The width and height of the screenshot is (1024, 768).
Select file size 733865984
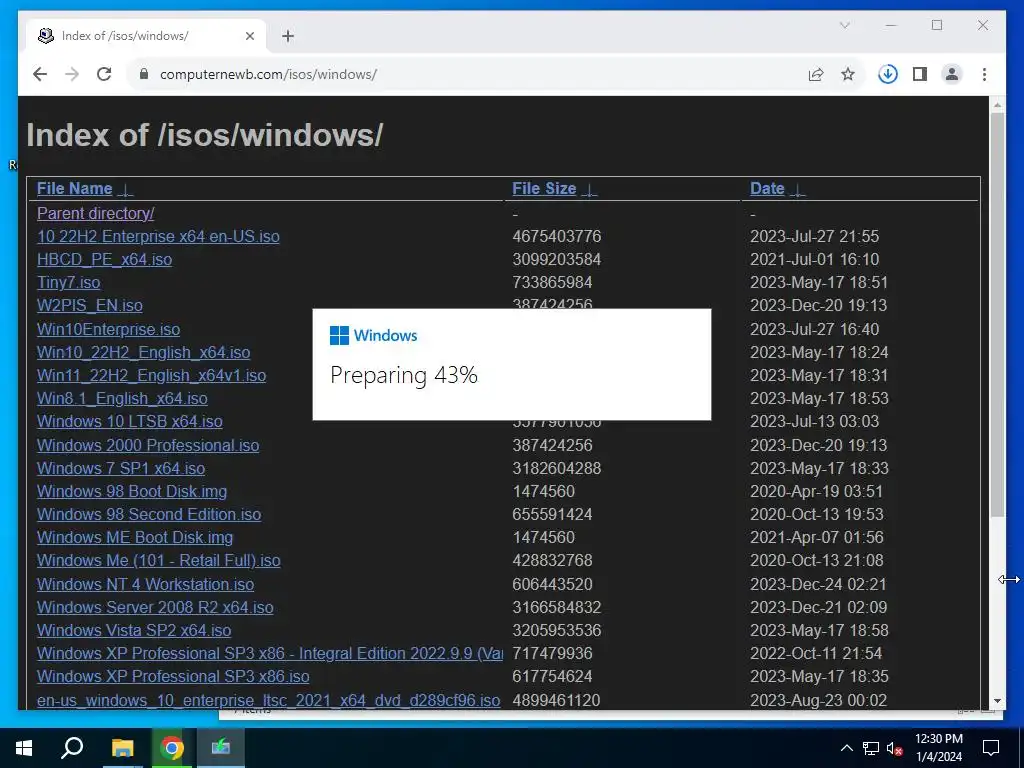coord(552,282)
